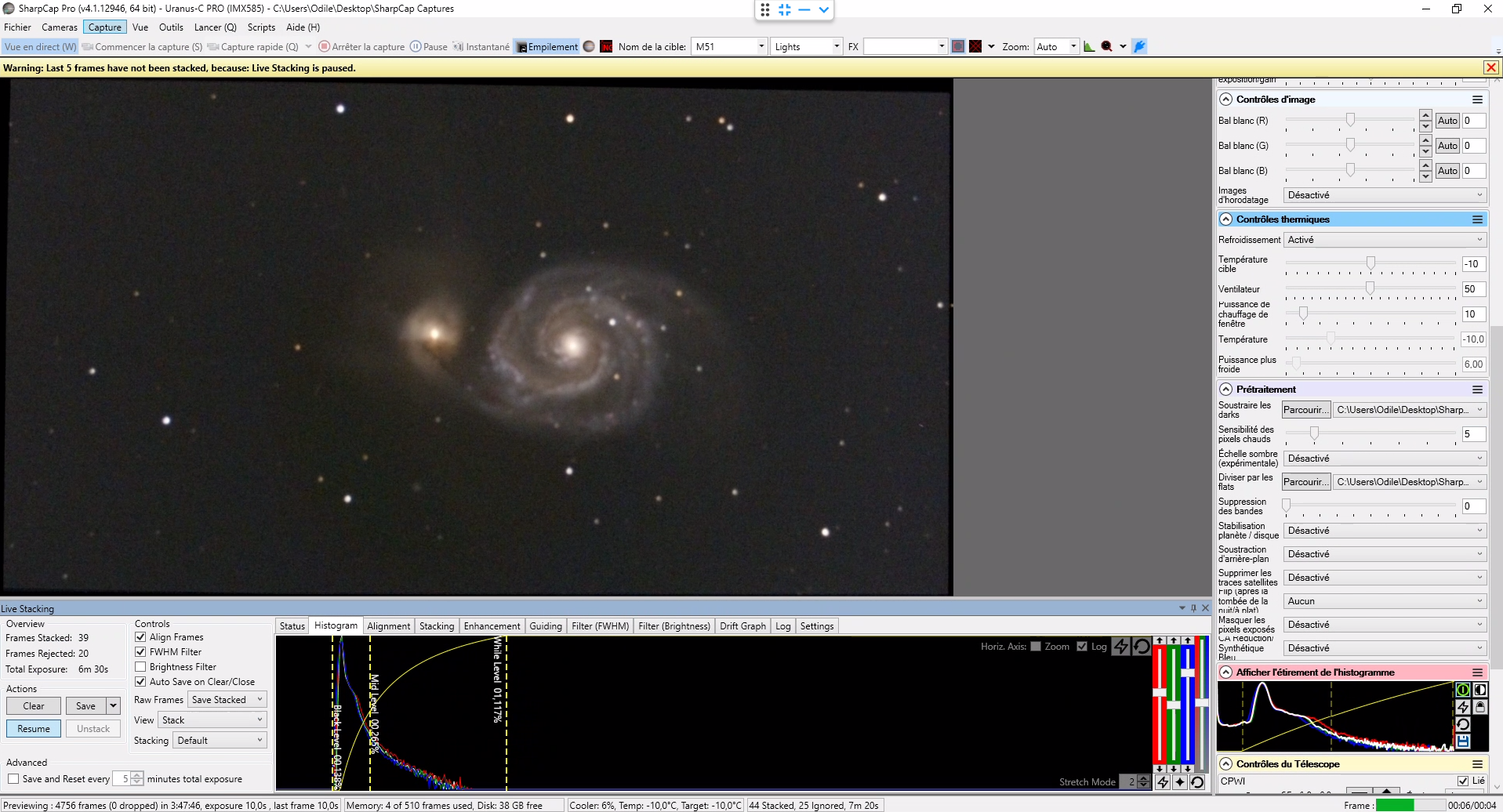Click the blue plug icon in the toolbar

[1140, 47]
